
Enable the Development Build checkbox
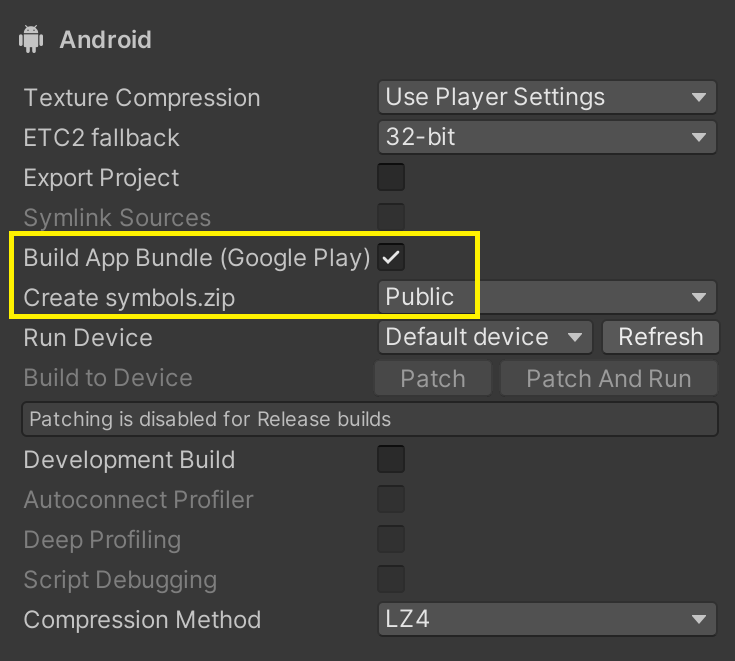391,459
